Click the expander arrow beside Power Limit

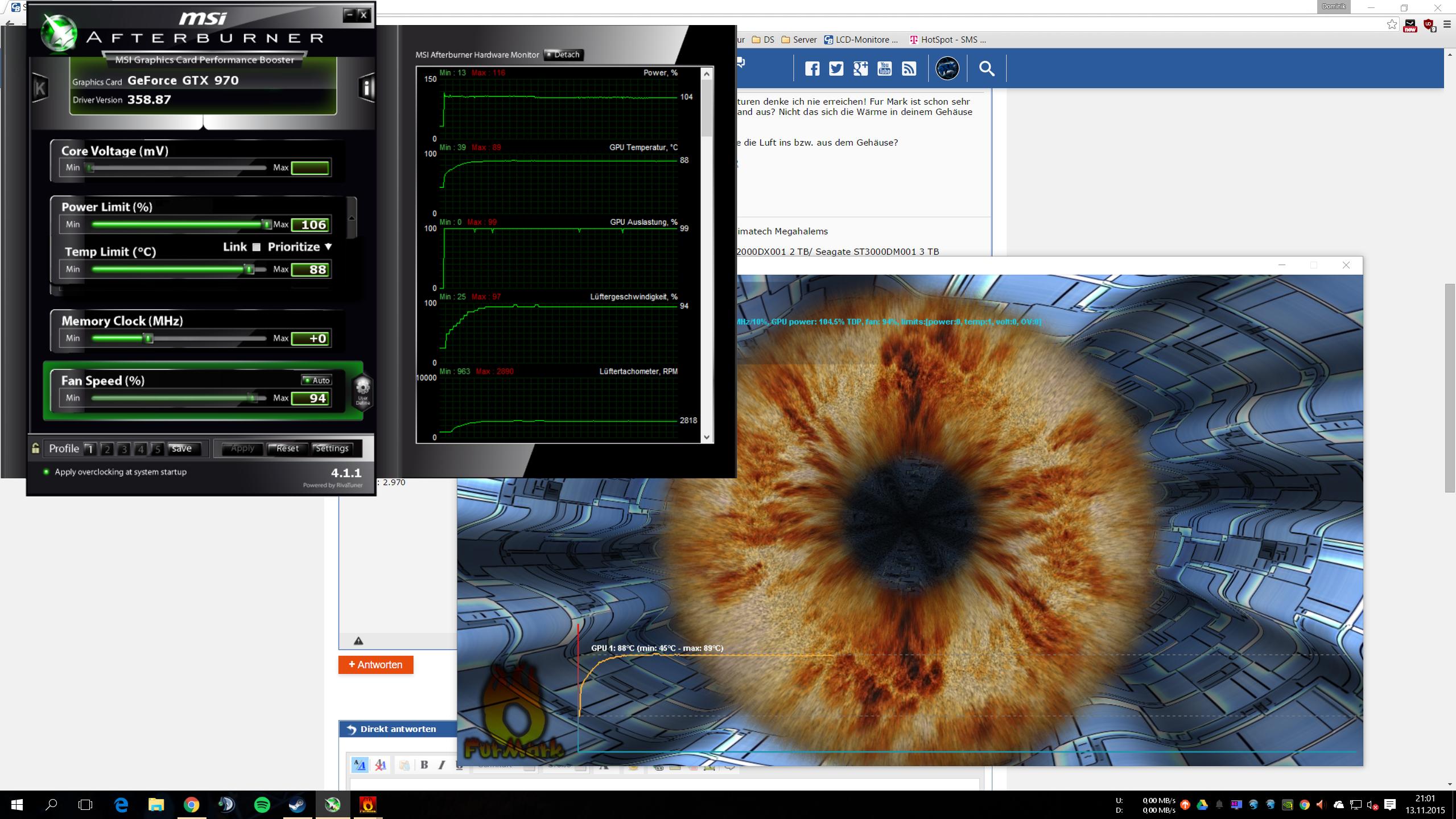coord(352,219)
